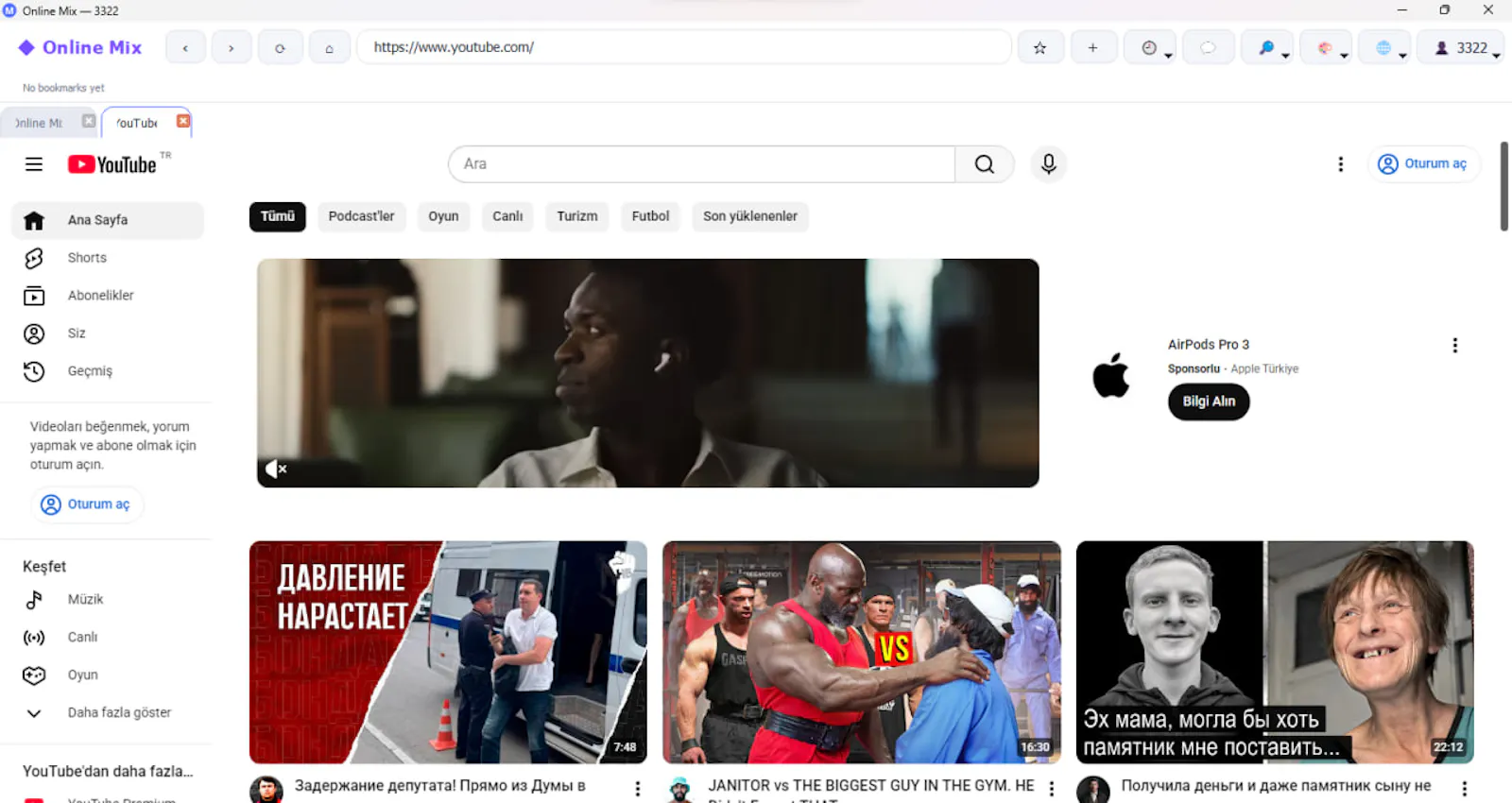The image size is (1512, 803).
Task: Switch to the Online Mix tab
Action: tap(38, 123)
